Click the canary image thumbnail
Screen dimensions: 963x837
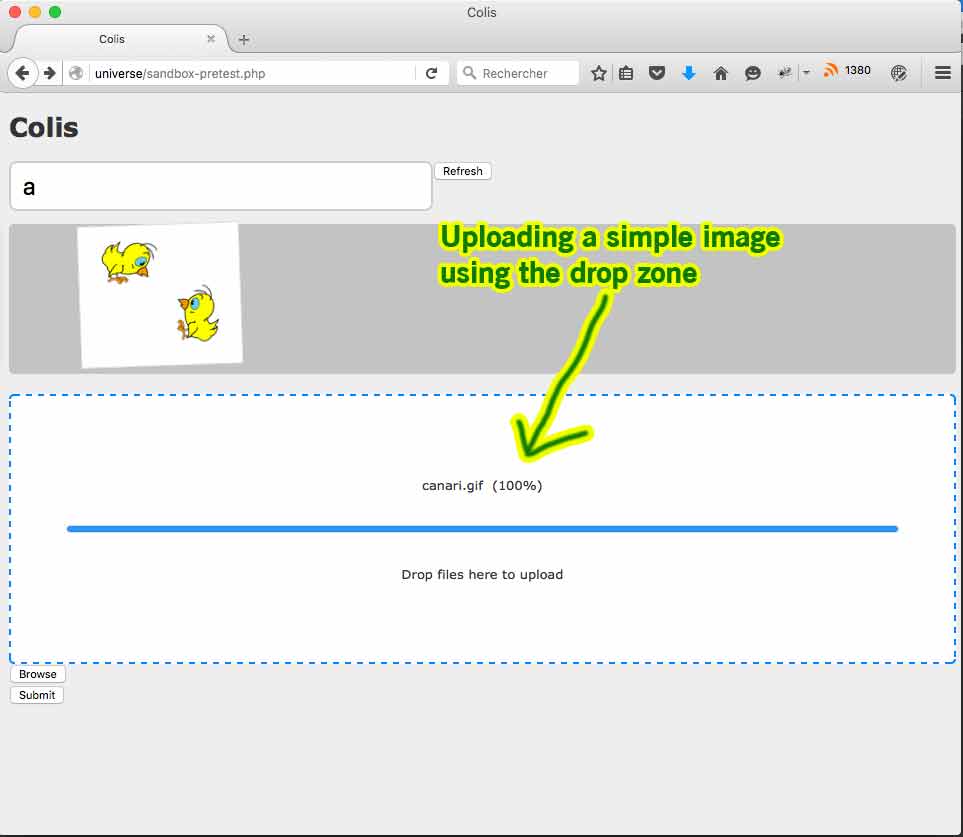click(160, 295)
